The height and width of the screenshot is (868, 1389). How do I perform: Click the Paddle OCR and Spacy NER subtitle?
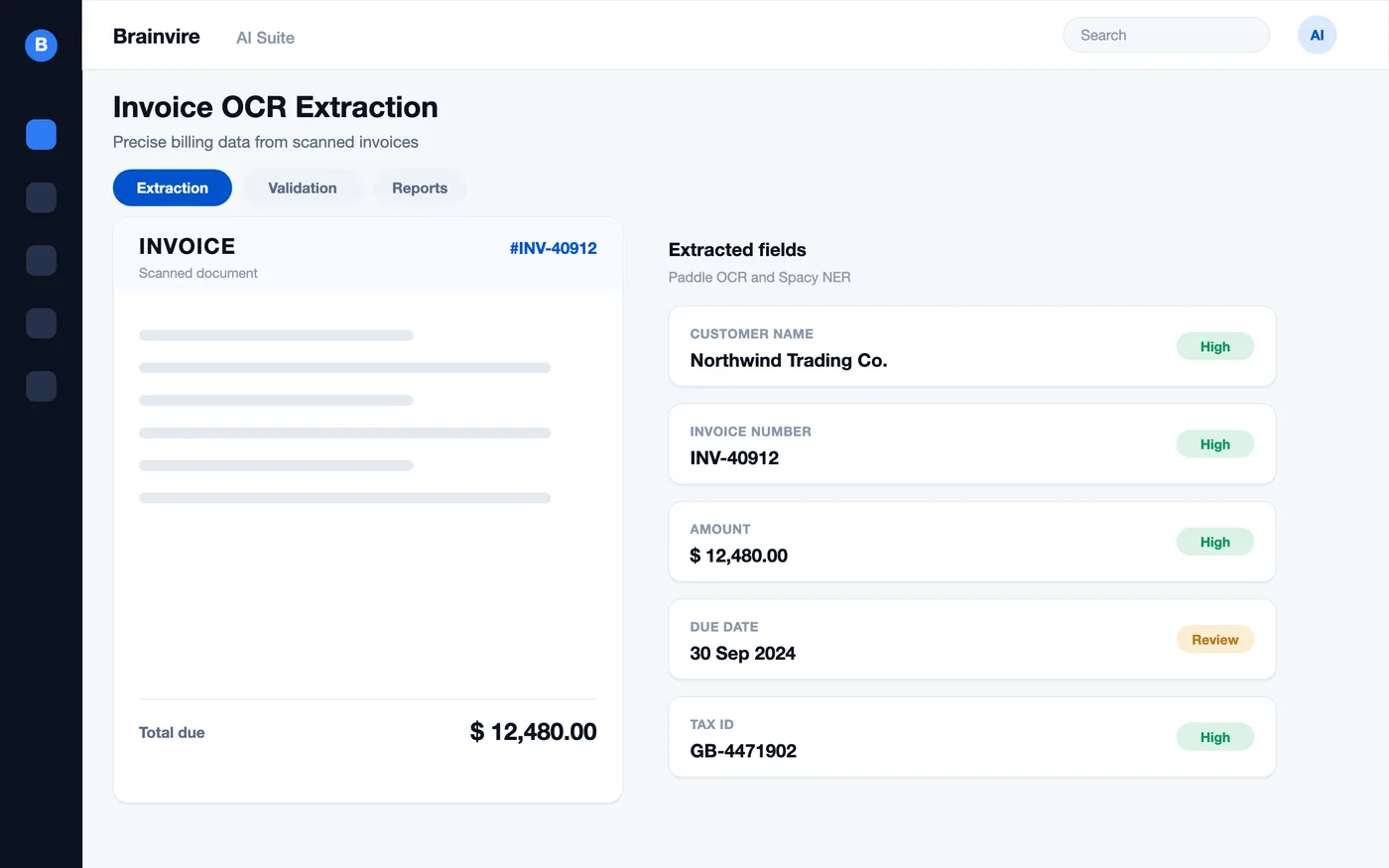click(x=760, y=277)
